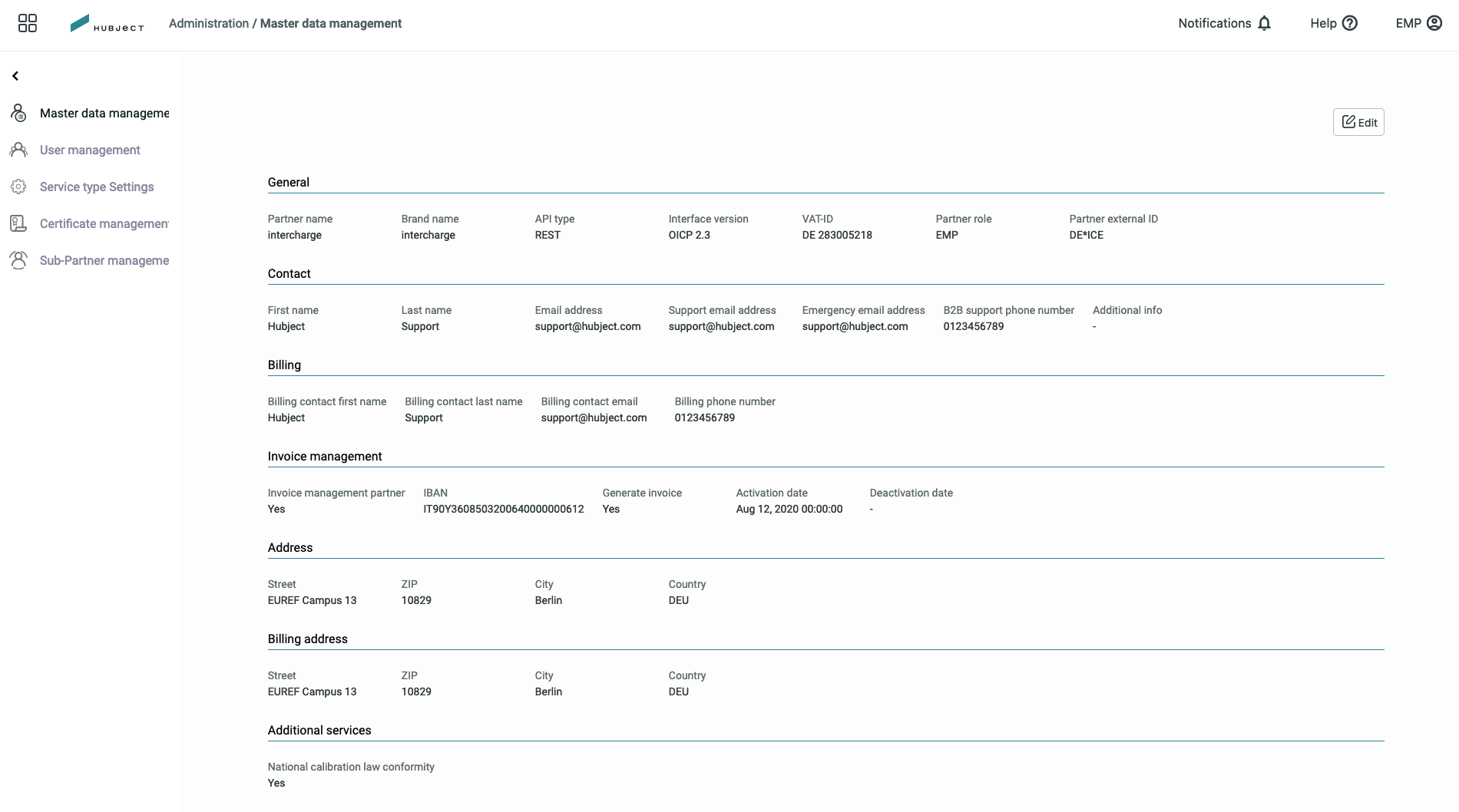The height and width of the screenshot is (812, 1459).
Task: Select the Contact last name Support
Action: pyautogui.click(x=420, y=326)
